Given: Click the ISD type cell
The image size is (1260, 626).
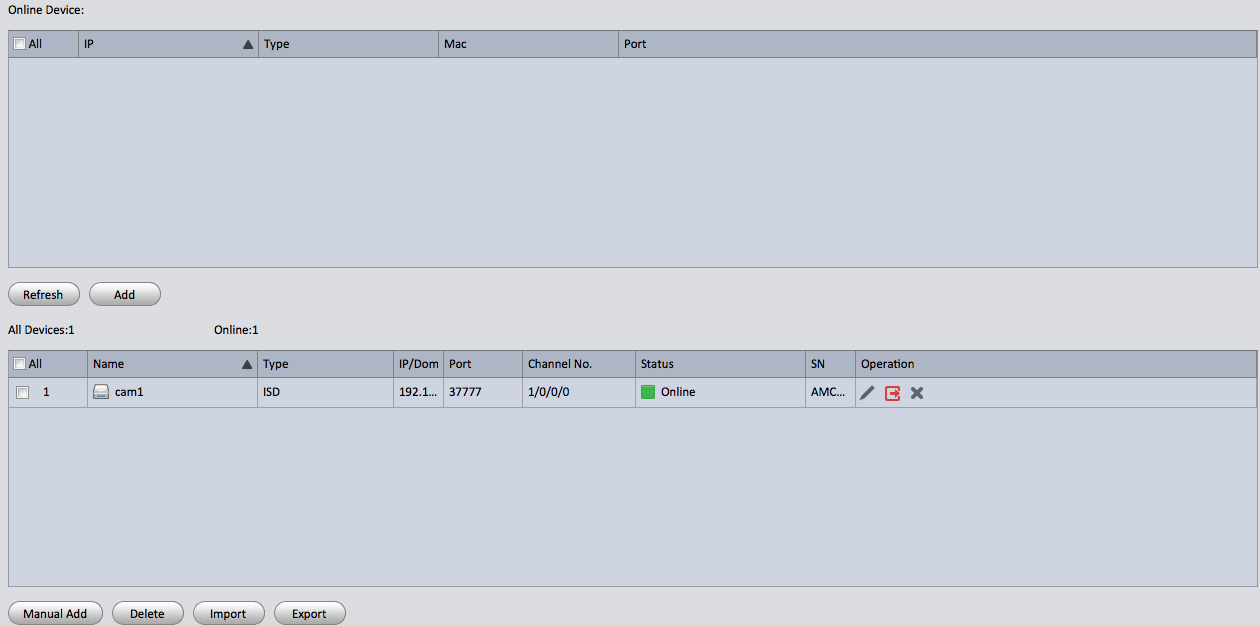Looking at the screenshot, I should click(325, 392).
